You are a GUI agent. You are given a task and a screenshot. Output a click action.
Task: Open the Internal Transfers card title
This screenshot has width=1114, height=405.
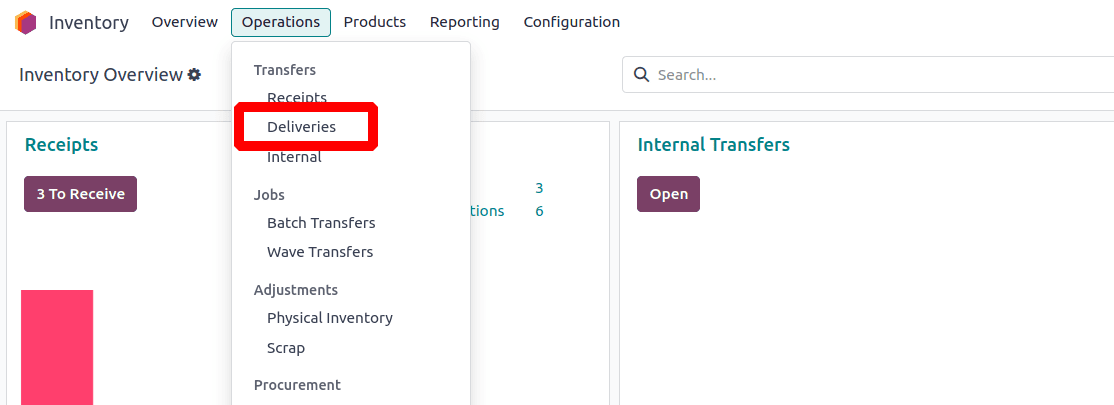713,145
